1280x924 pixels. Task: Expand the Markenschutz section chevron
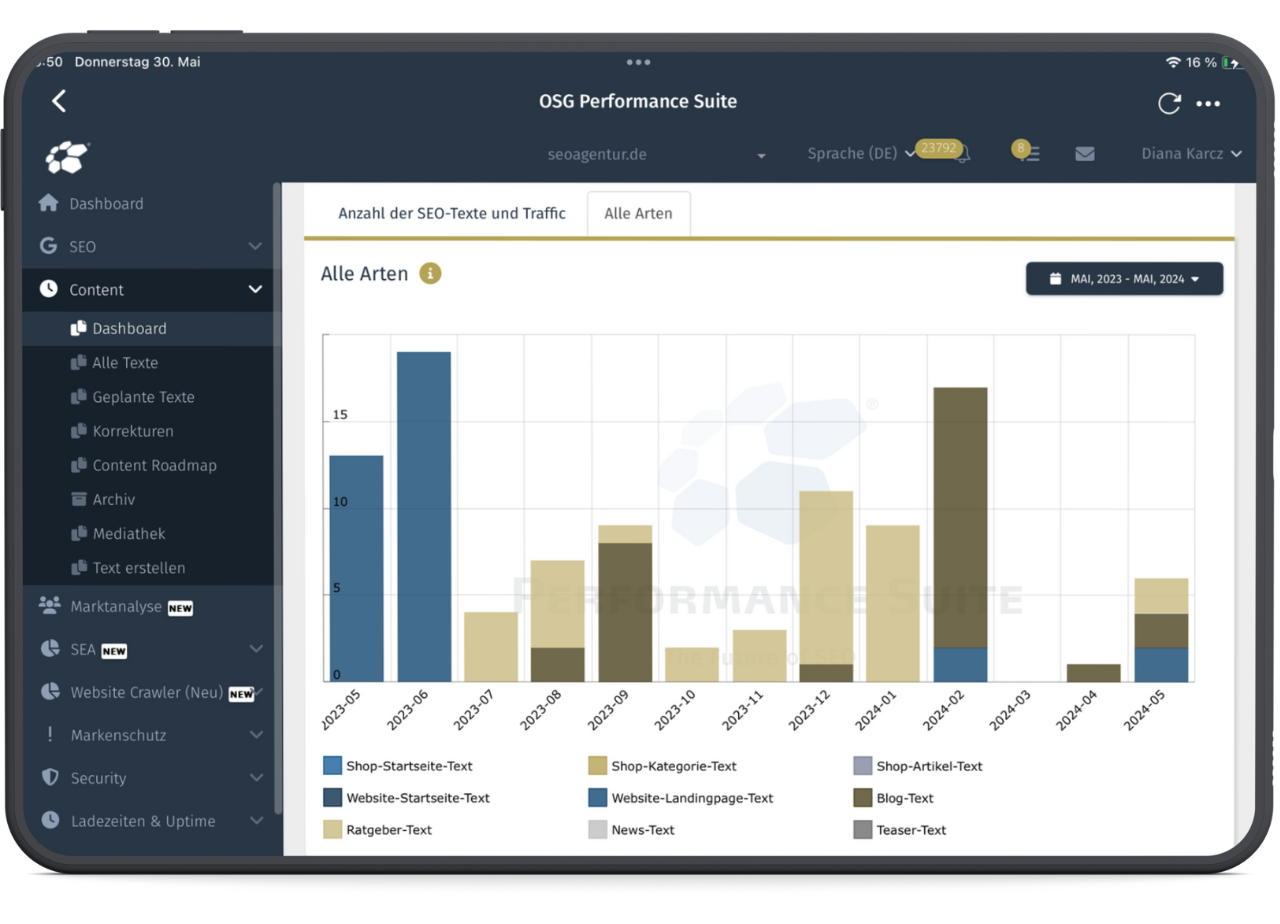tap(255, 735)
